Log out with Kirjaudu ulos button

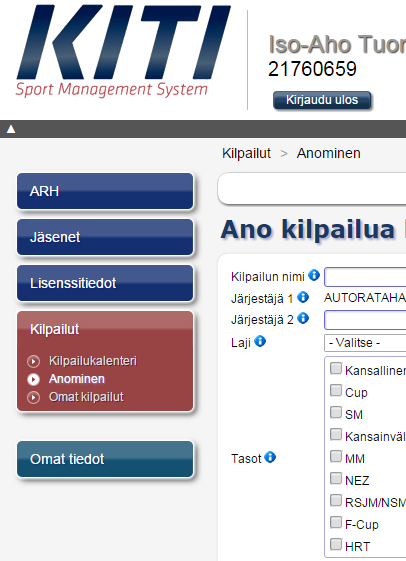tap(322, 100)
